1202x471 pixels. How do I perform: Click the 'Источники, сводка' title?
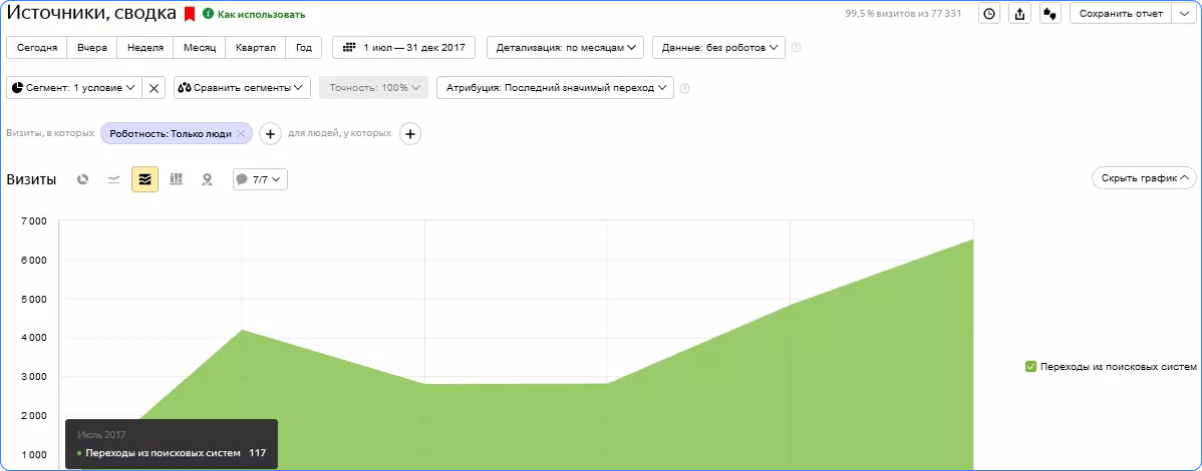(91, 13)
